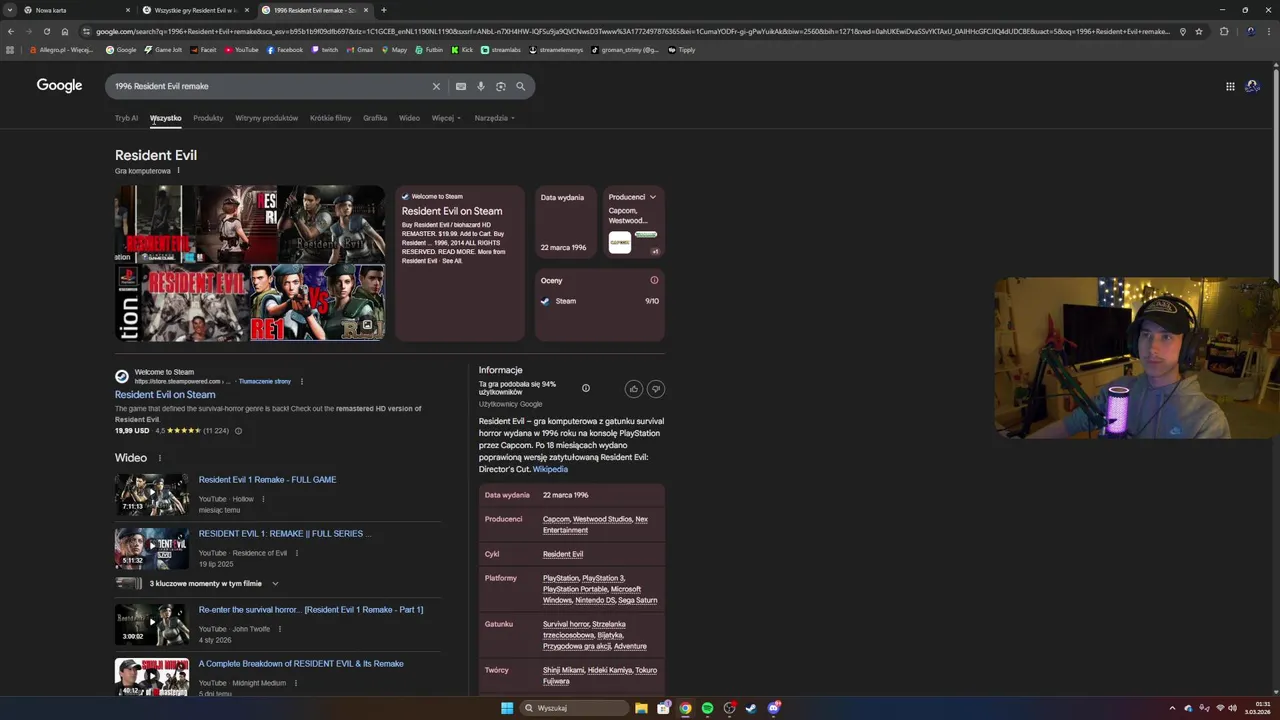Switch to the Grafika tab

(x=375, y=118)
